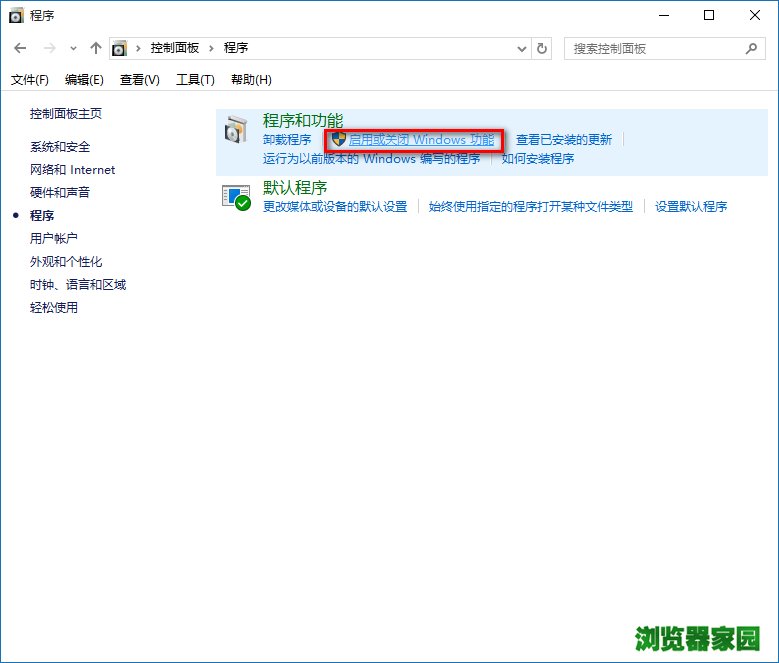Click 设置默认程序 link
Image resolution: width=779 pixels, height=663 pixels.
[x=691, y=206]
